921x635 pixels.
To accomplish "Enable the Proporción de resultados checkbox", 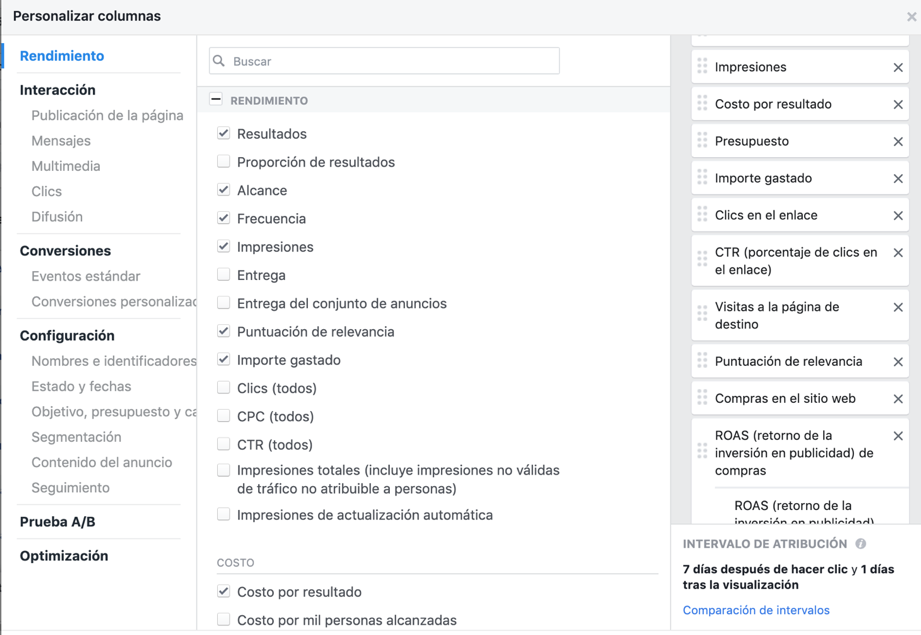I will [224, 161].
